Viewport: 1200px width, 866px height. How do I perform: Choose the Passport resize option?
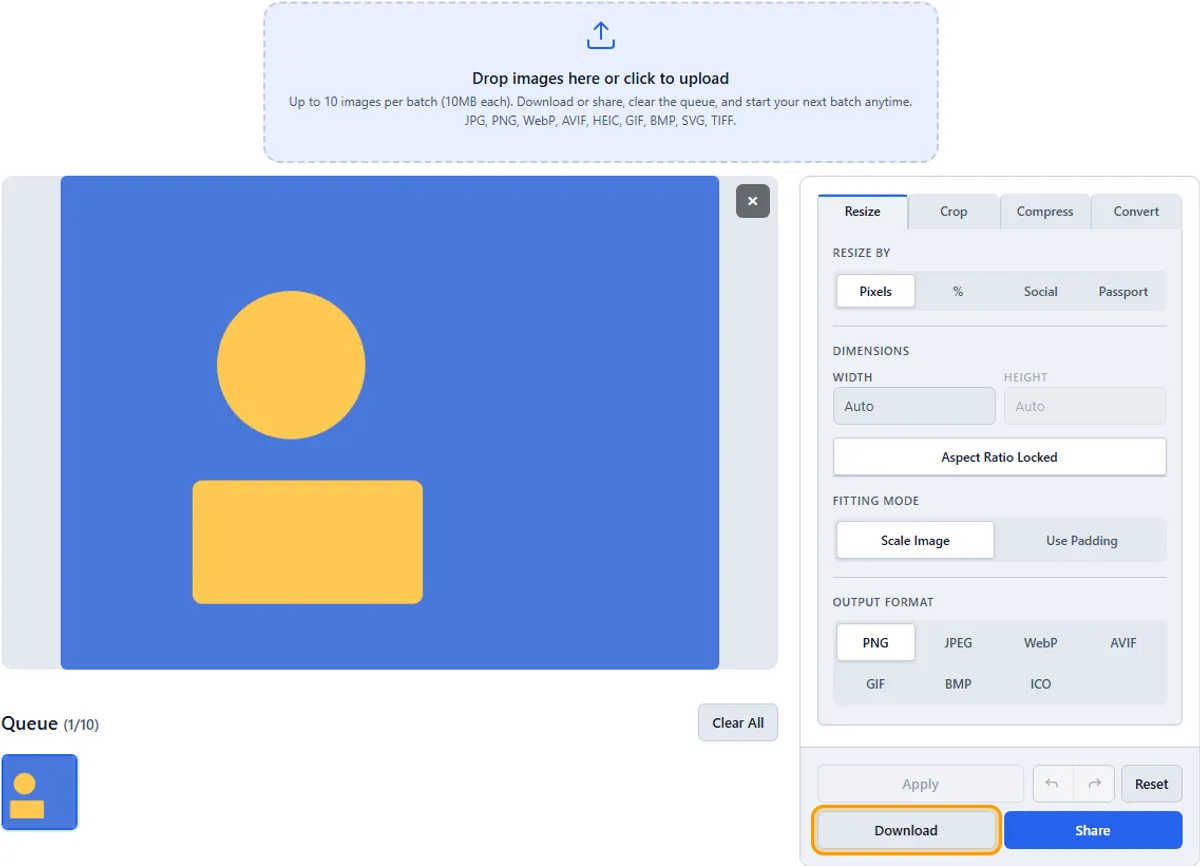(x=1123, y=291)
